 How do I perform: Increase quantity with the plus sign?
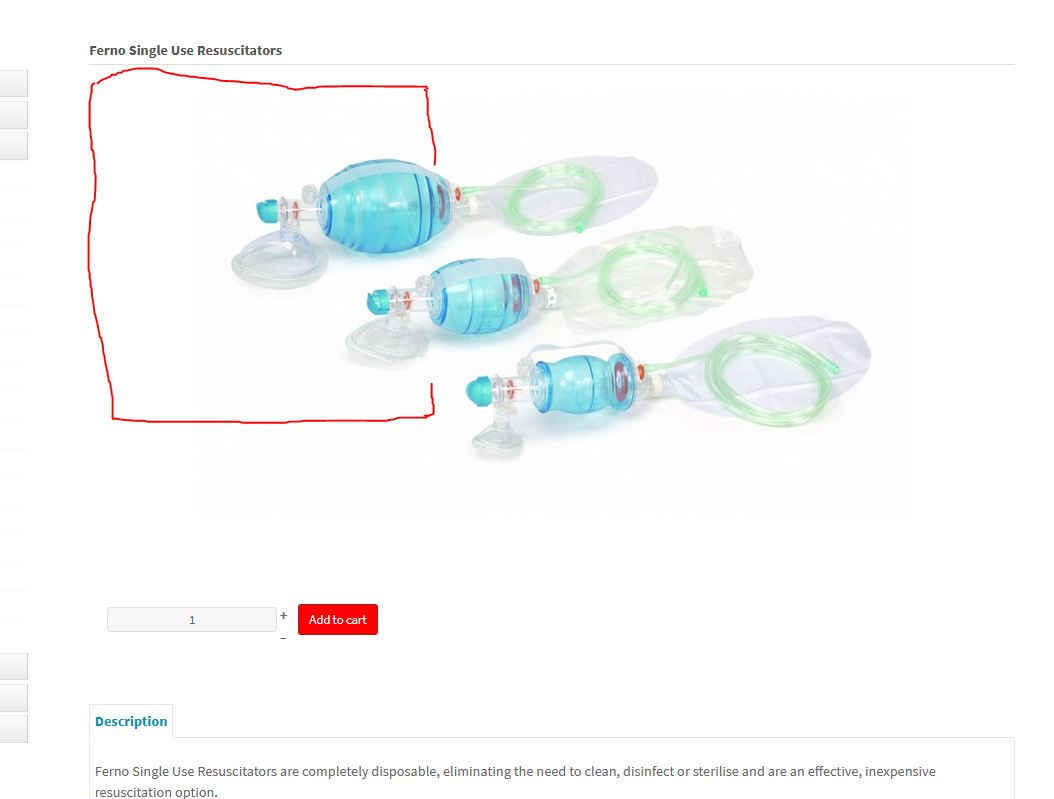pyautogui.click(x=284, y=615)
